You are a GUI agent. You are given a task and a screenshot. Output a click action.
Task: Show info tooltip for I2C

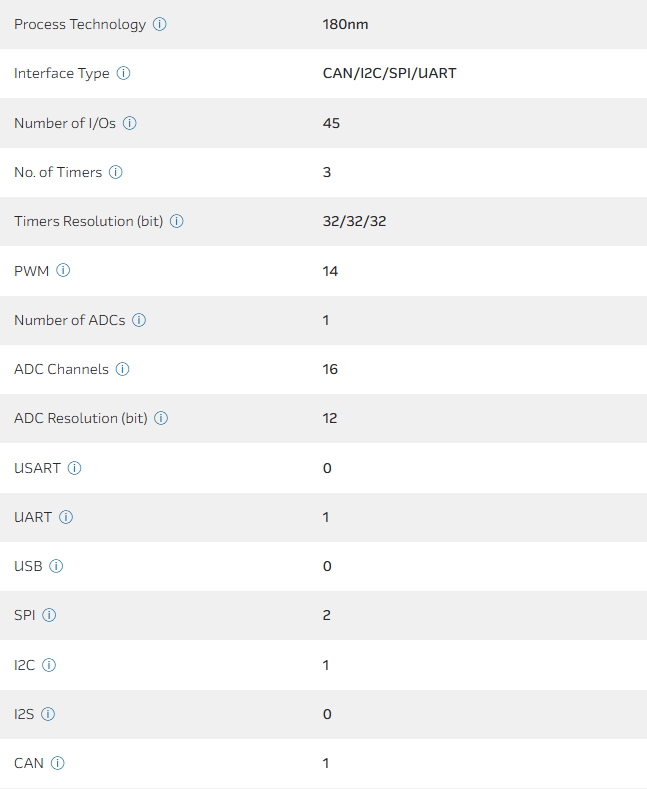click(50, 665)
